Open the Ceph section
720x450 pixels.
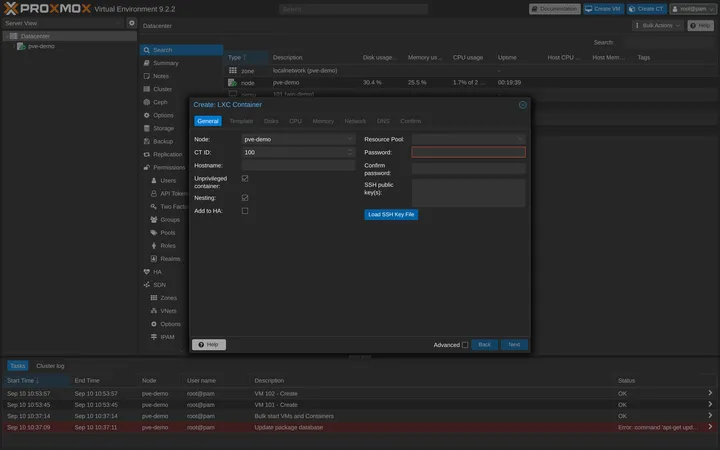(x=160, y=102)
